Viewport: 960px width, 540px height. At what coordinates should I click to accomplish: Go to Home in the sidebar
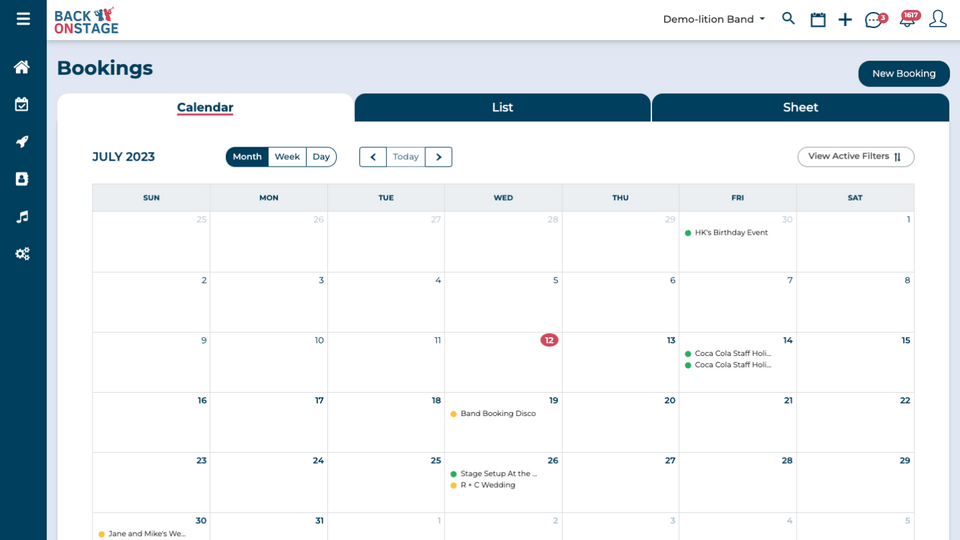(22, 67)
